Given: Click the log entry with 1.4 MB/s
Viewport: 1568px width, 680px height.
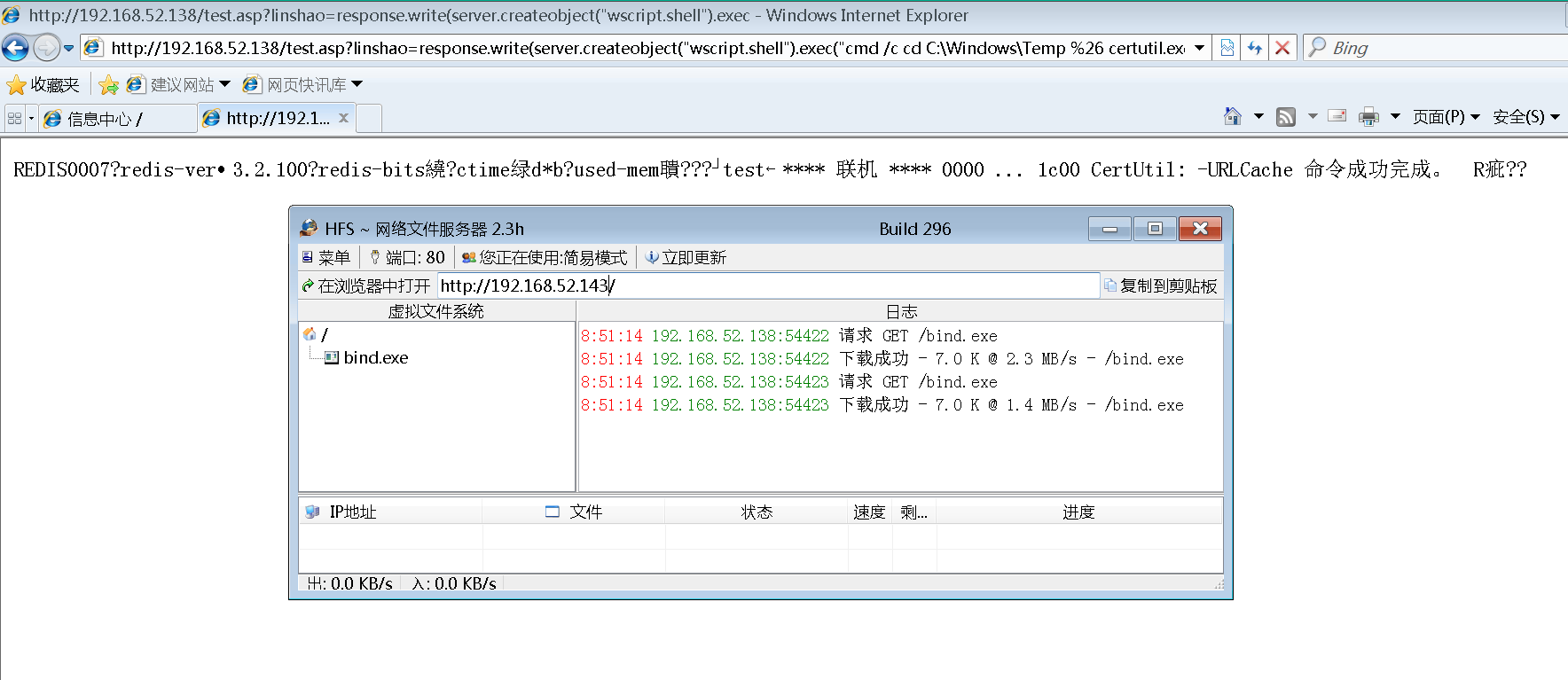Looking at the screenshot, I should (x=882, y=405).
